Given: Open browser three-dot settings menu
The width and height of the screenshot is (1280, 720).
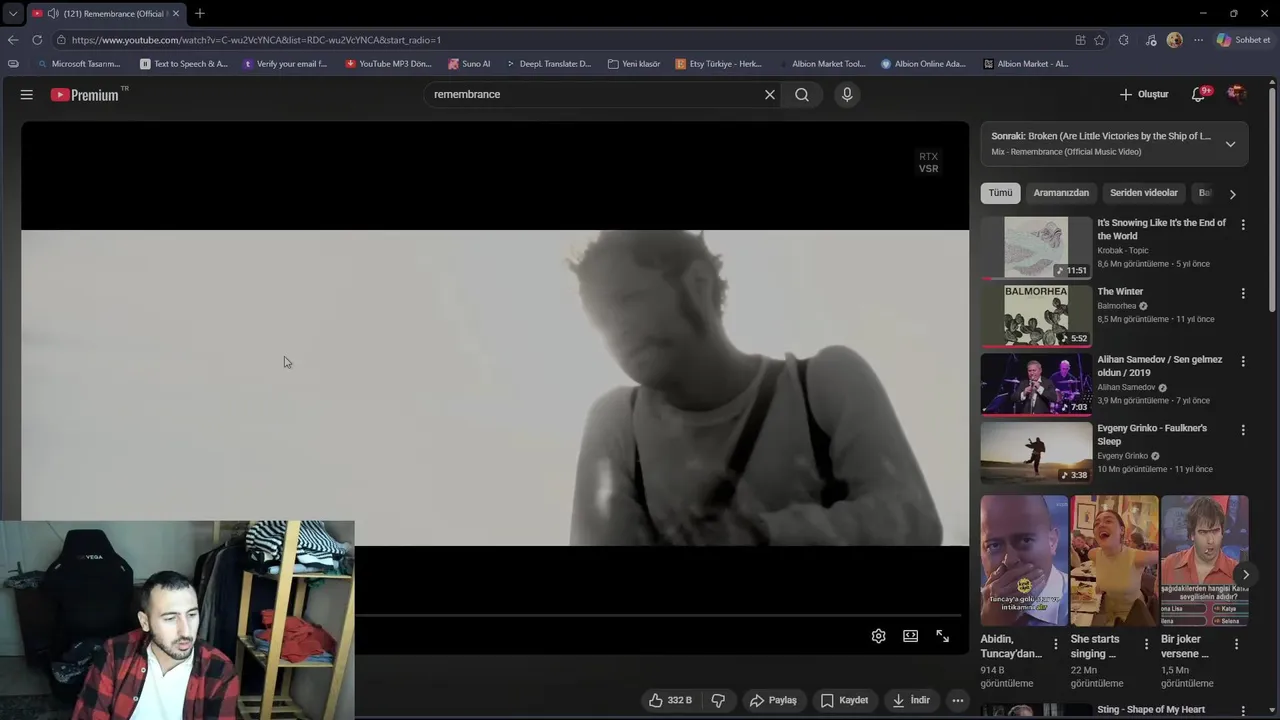Looking at the screenshot, I should (x=1198, y=40).
